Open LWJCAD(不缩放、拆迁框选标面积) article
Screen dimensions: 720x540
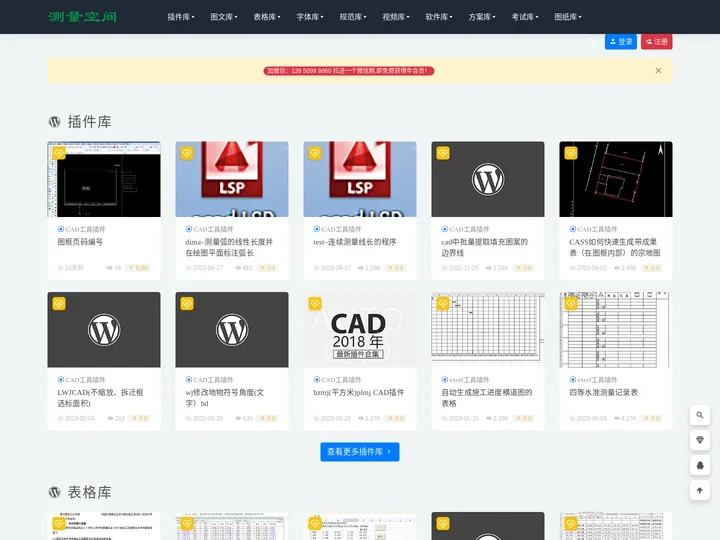(100, 398)
